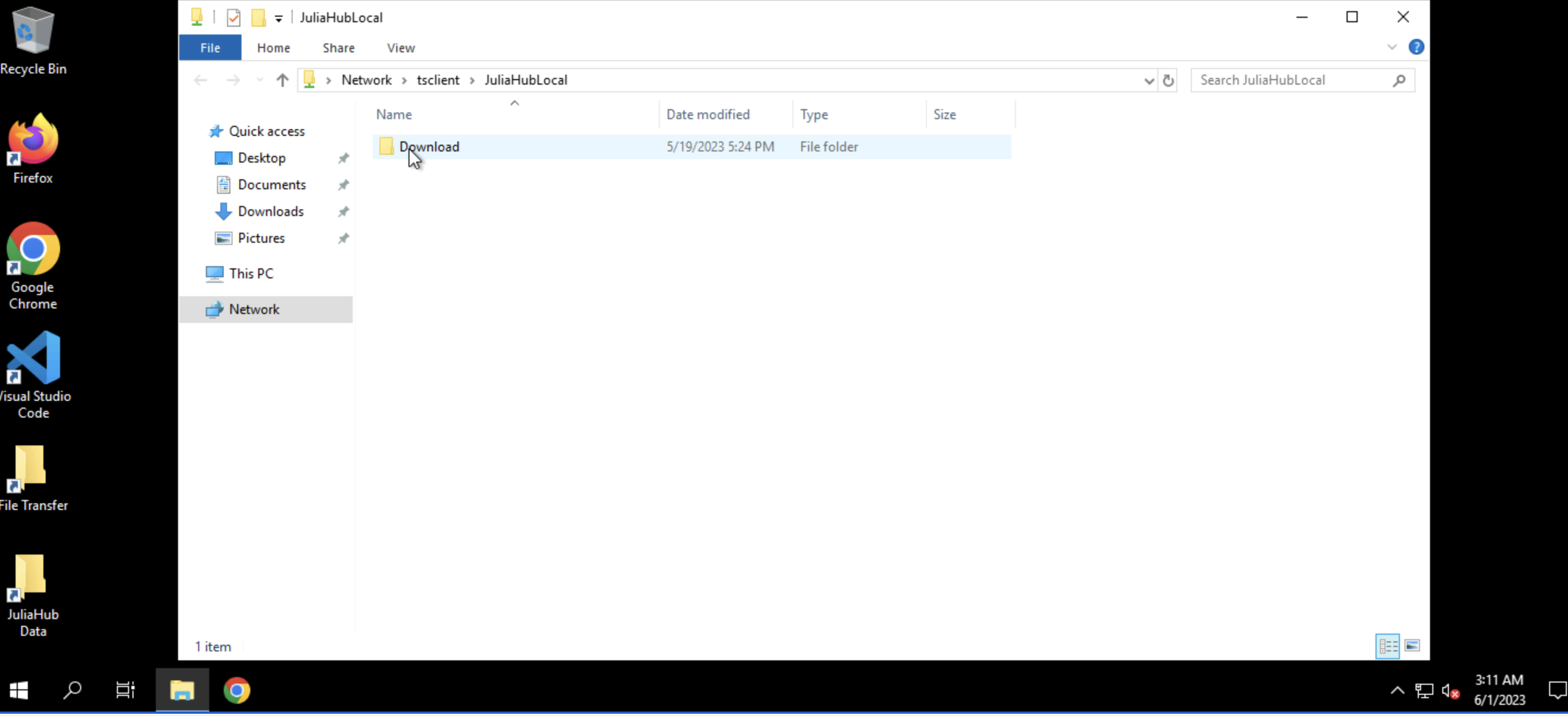Click Quick access in sidebar
The width and height of the screenshot is (1568, 716).
(266, 131)
